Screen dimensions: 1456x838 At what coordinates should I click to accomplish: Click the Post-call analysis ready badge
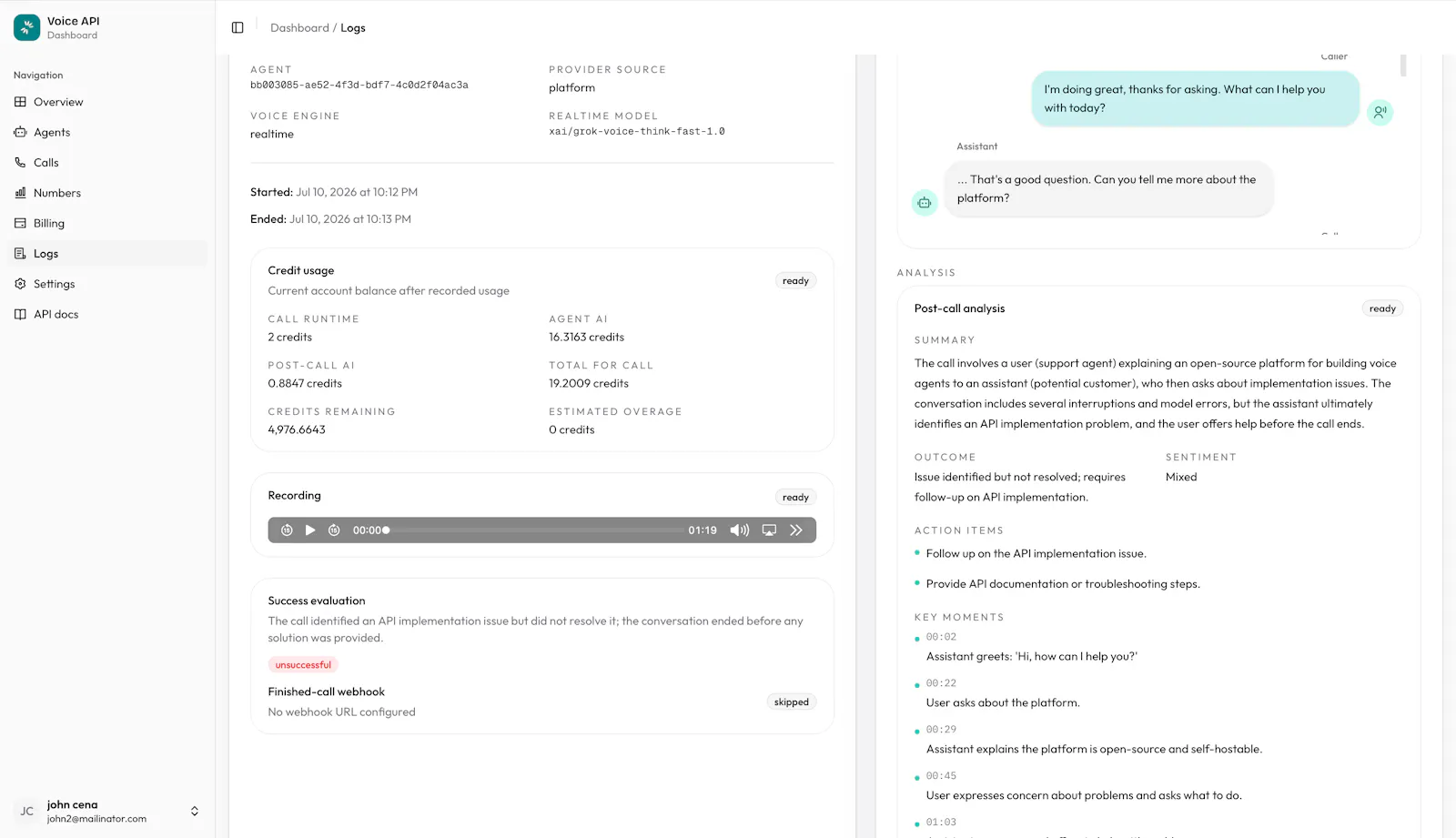click(x=1382, y=309)
